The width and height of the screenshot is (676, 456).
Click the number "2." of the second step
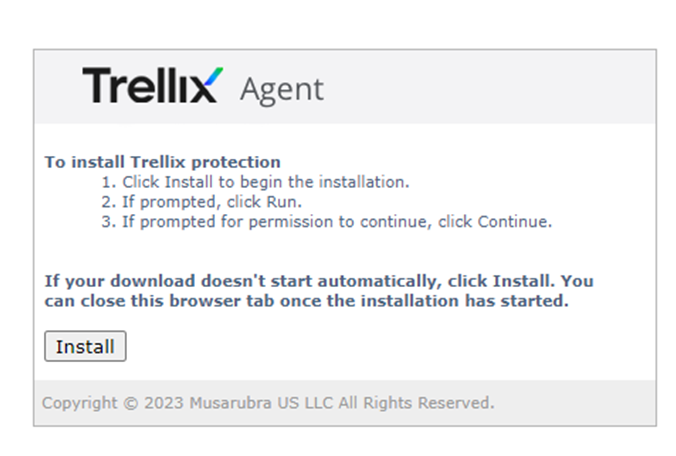coord(109,202)
